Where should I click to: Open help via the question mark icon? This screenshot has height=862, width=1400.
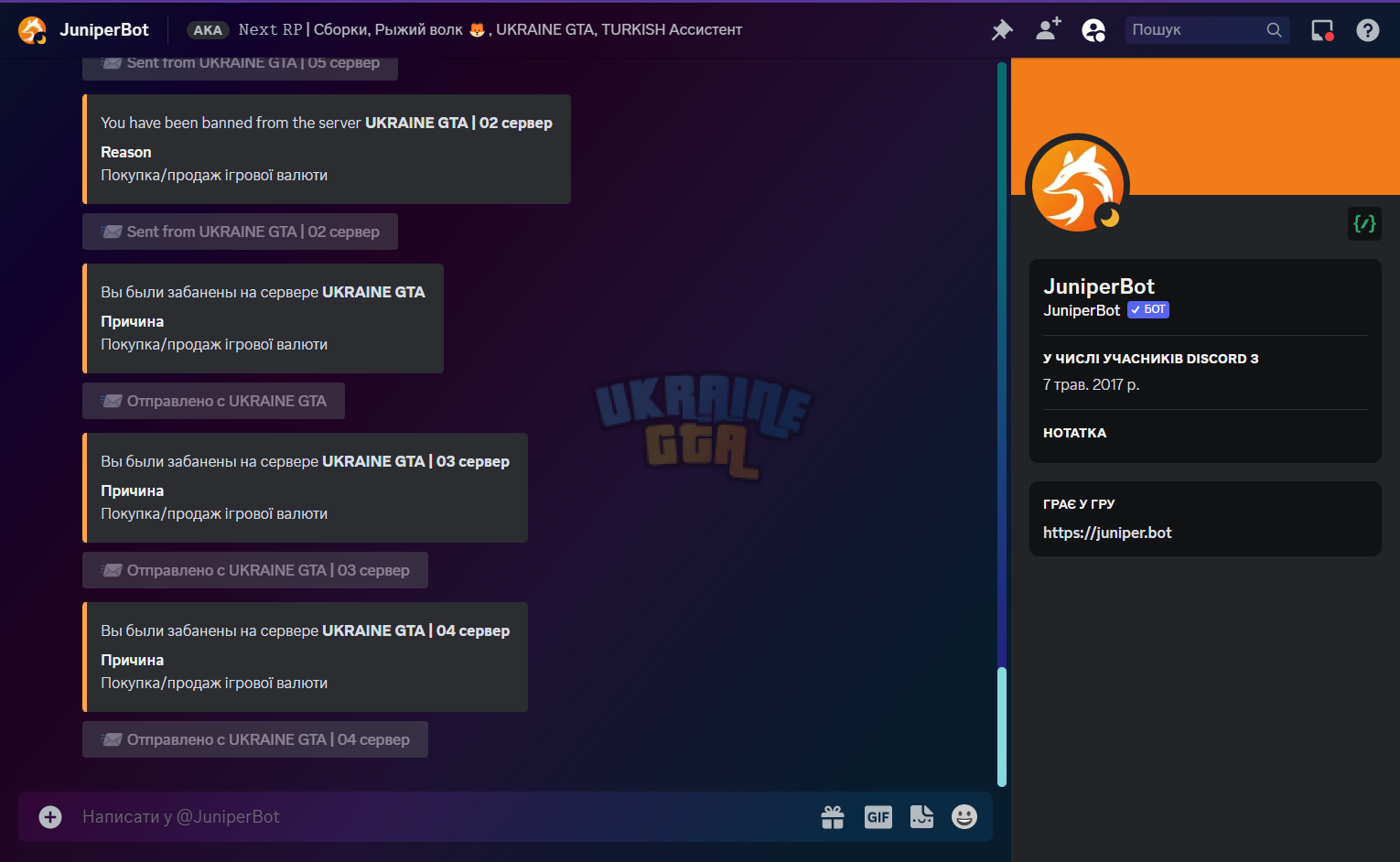point(1367,30)
